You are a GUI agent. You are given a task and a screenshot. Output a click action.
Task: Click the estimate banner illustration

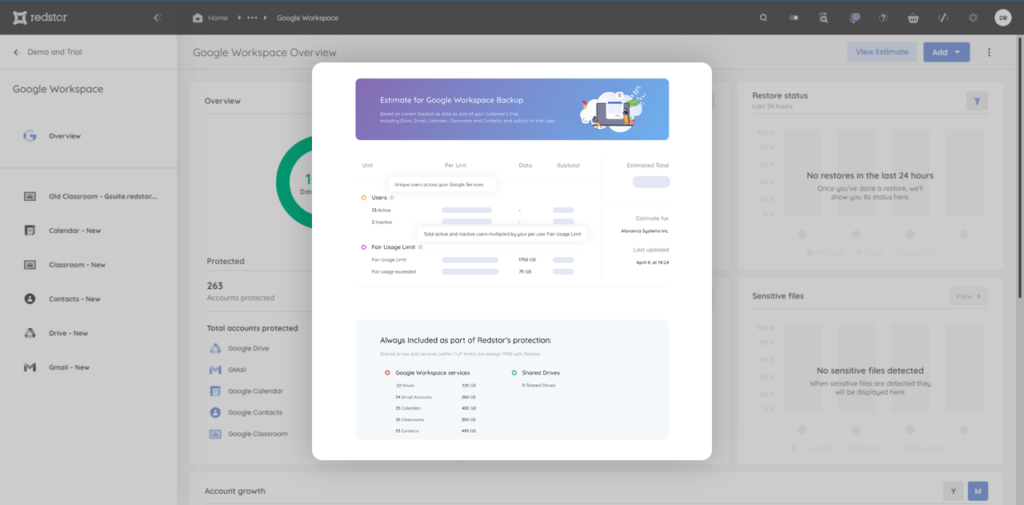click(613, 108)
